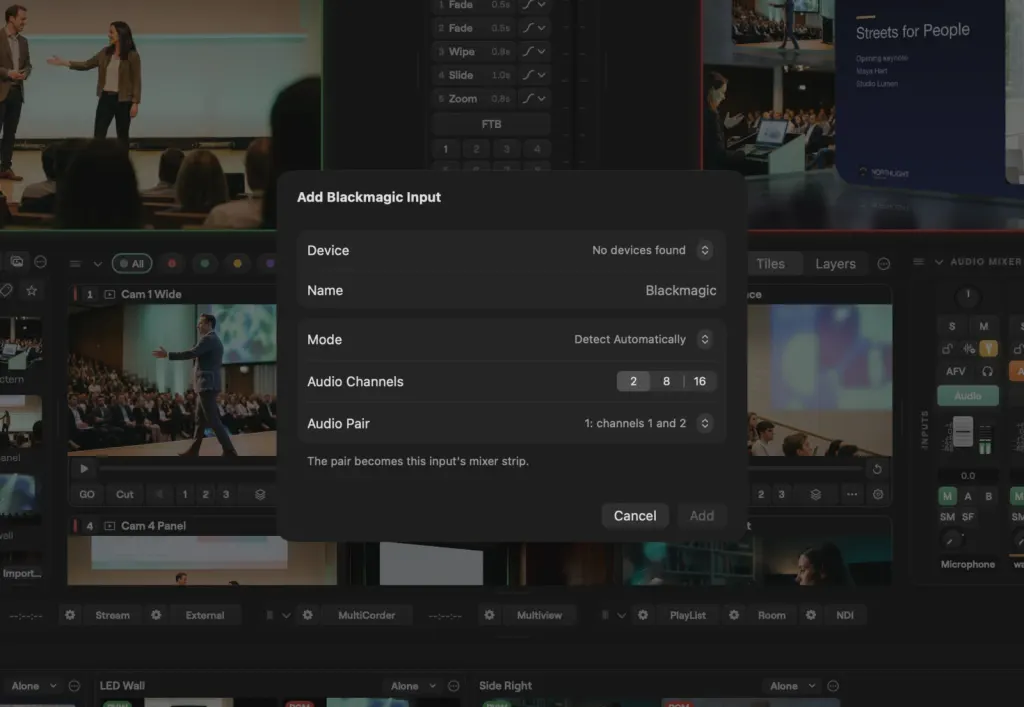This screenshot has width=1024, height=707.
Task: Click the layers stack icon on the right tile
Action: point(816,494)
